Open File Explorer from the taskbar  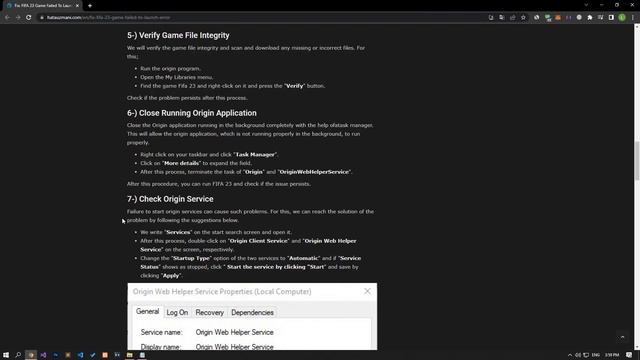(x=129, y=355)
